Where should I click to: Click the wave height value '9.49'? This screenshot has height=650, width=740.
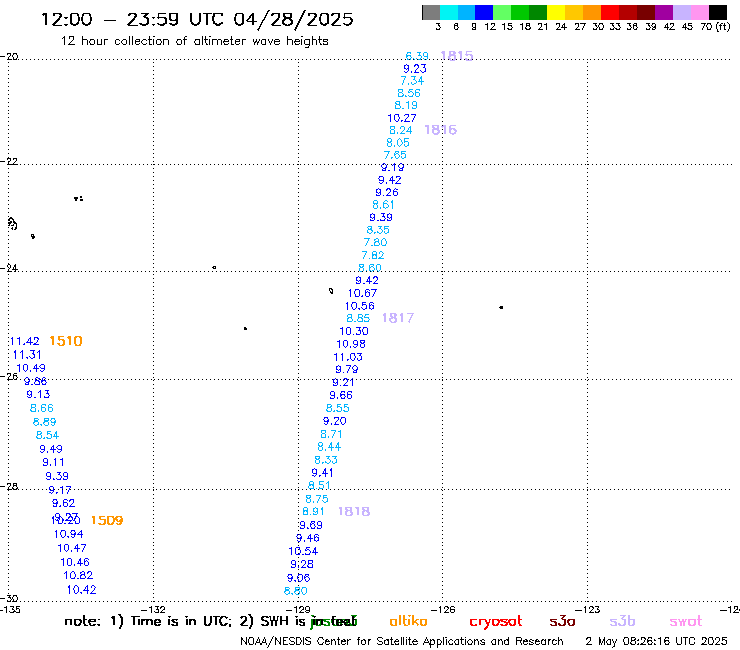coord(51,449)
